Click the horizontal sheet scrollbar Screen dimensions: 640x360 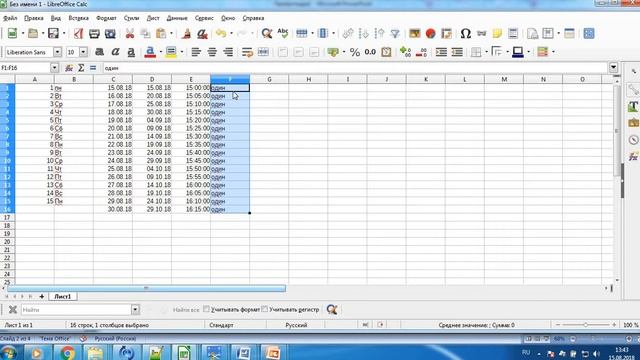point(146,288)
